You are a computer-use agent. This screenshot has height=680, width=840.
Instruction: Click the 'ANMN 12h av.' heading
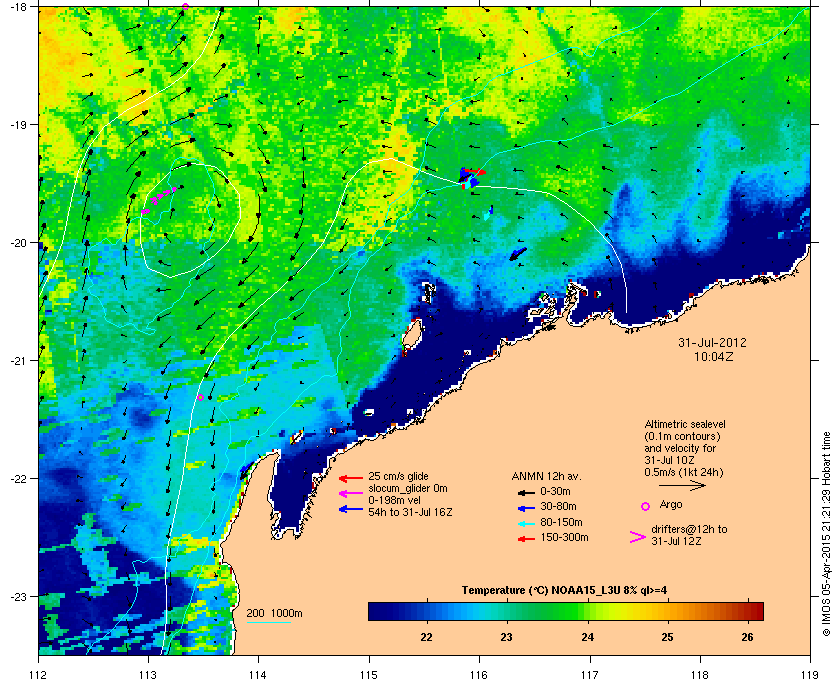pyautogui.click(x=546, y=476)
